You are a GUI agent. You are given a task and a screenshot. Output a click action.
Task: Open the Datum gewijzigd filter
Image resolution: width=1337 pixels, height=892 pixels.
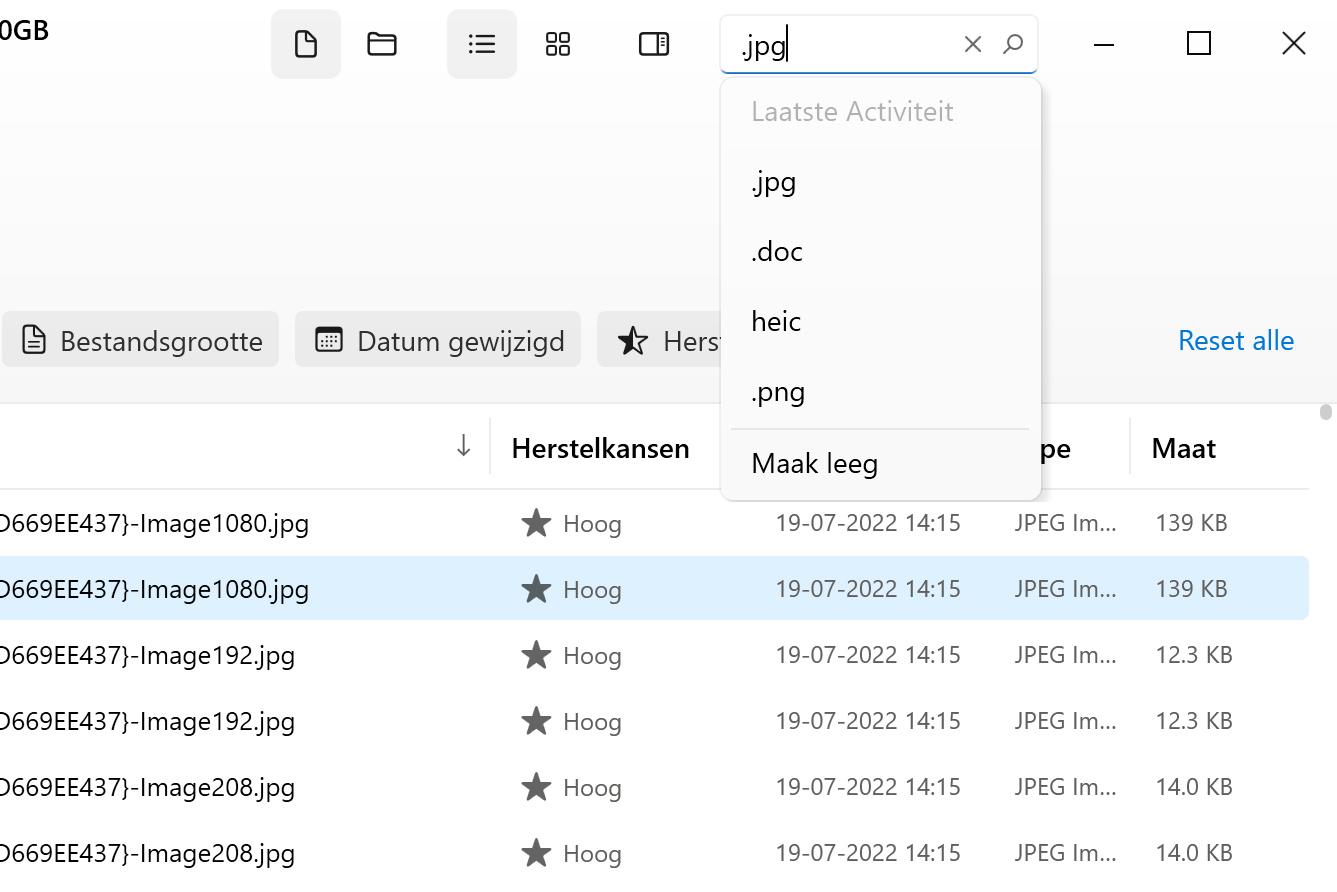438,340
